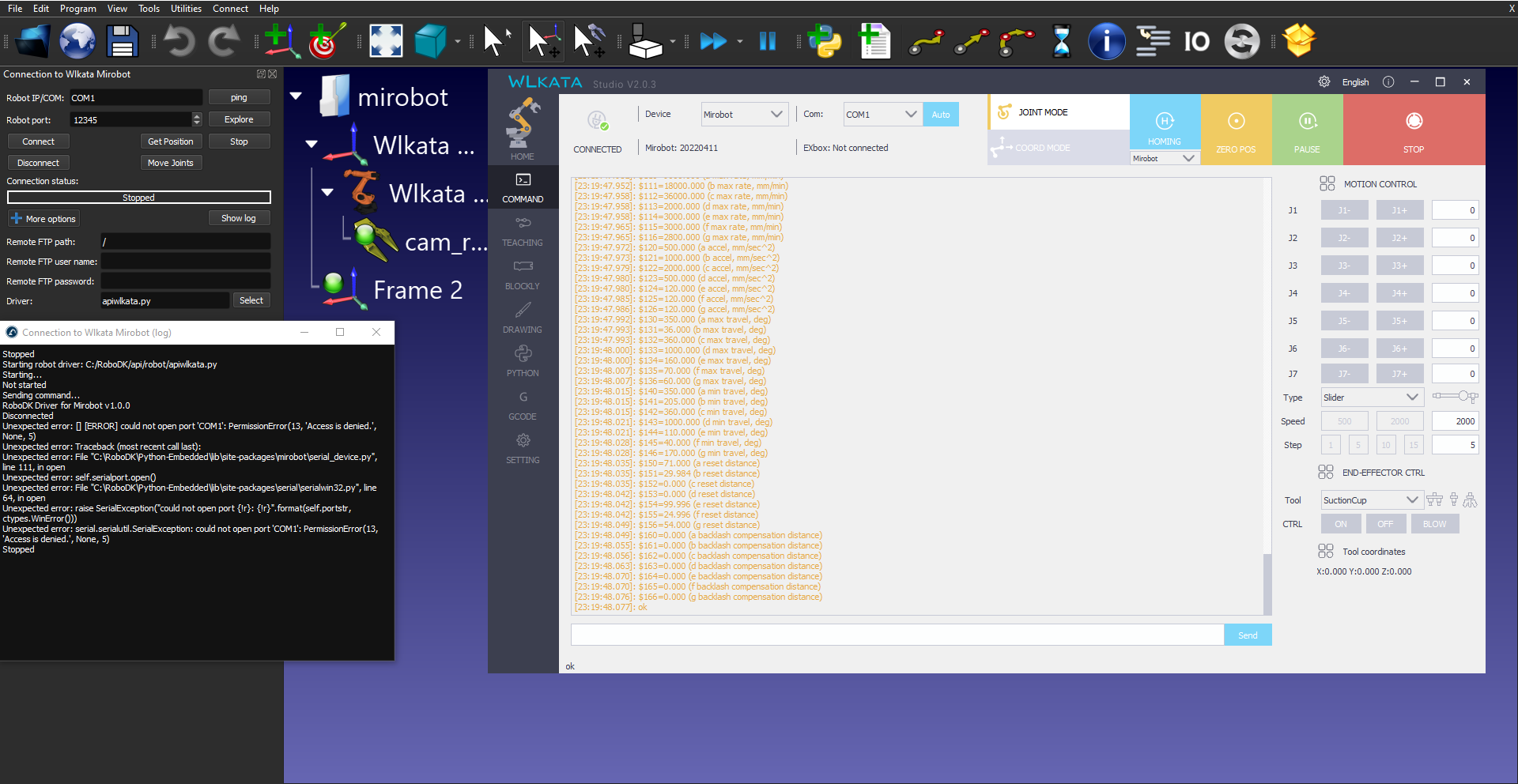Click the Python program icon in toolbar
The height and width of the screenshot is (784, 1518).
click(x=825, y=41)
